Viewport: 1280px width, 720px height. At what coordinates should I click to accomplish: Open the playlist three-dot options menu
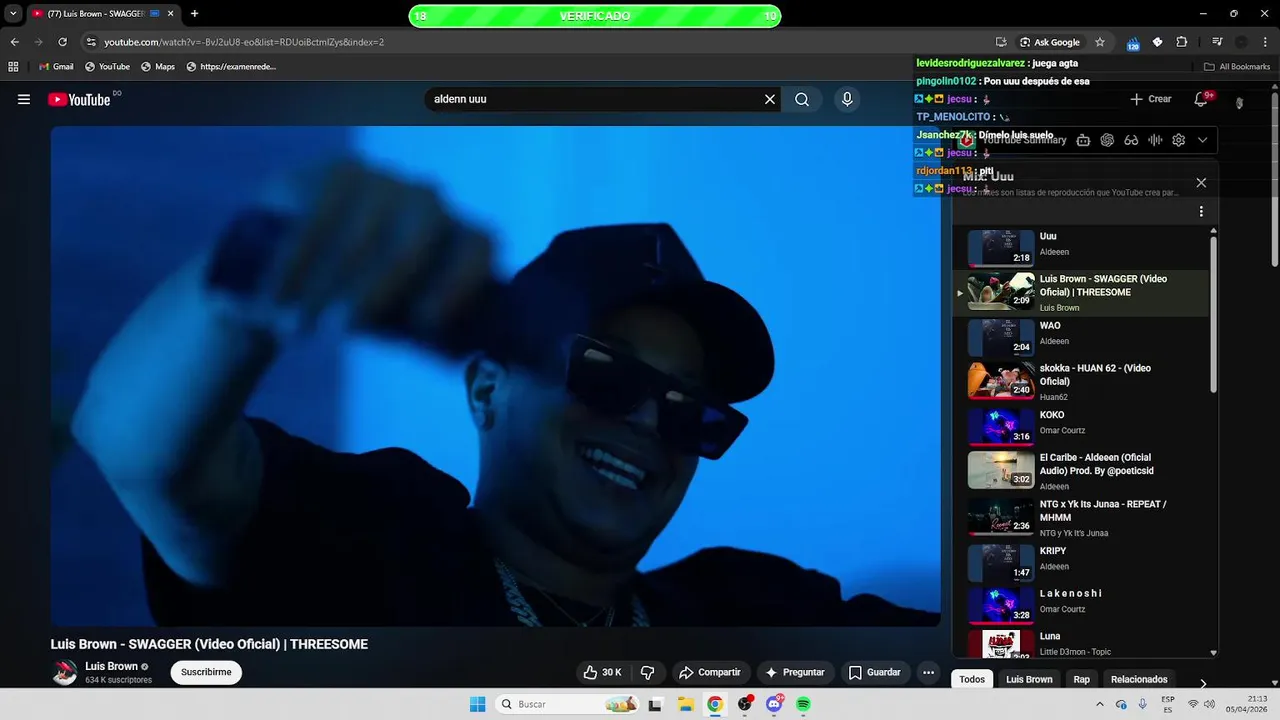pos(1201,212)
